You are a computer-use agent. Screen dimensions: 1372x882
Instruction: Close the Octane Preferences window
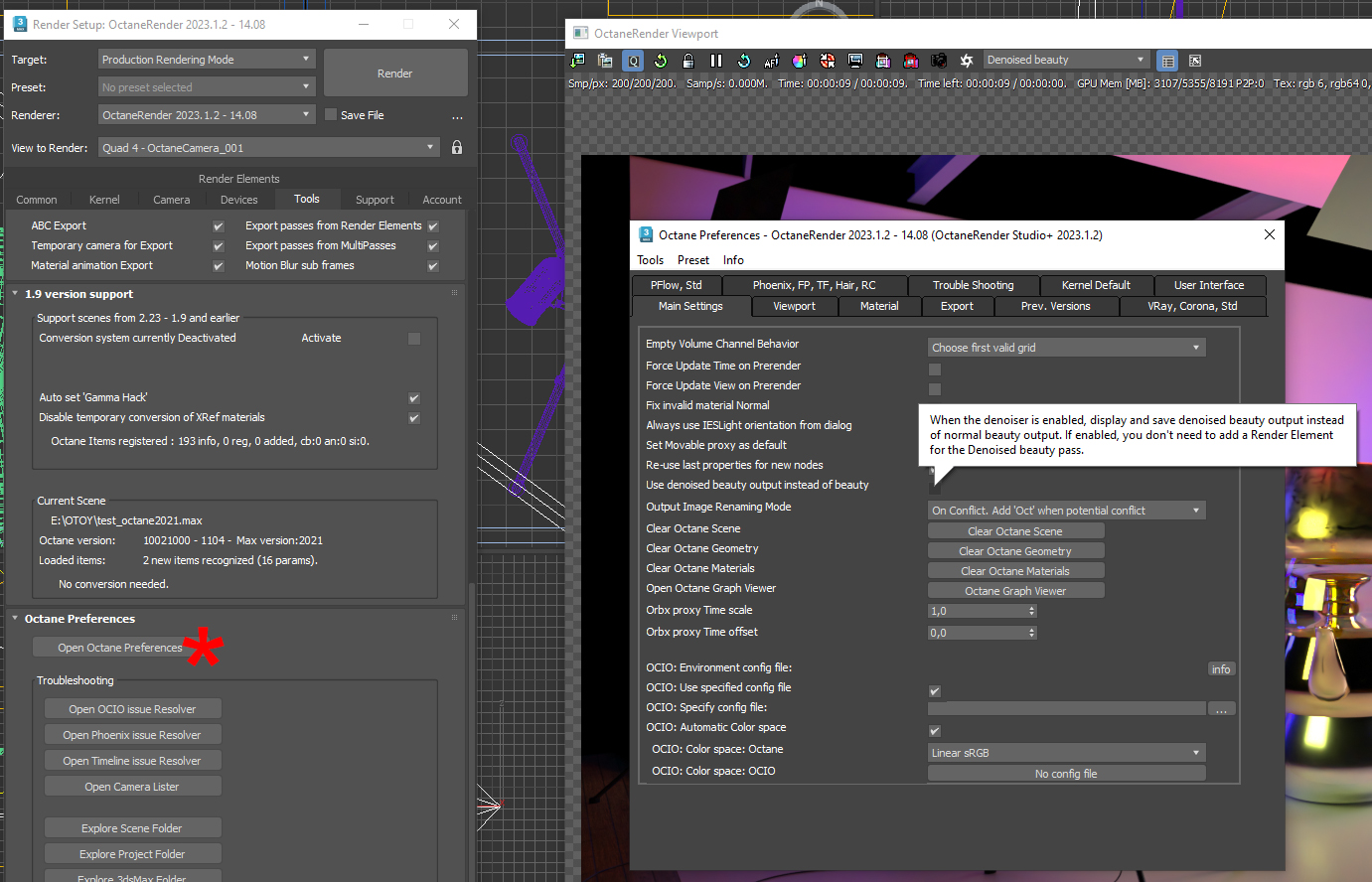coord(1269,234)
